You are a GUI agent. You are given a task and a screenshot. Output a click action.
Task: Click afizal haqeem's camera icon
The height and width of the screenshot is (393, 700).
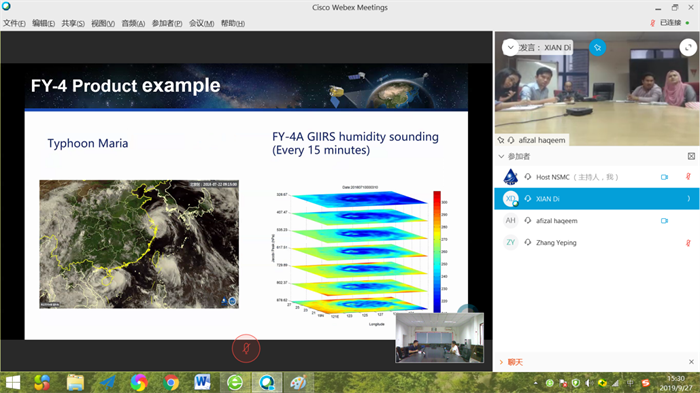pos(664,221)
